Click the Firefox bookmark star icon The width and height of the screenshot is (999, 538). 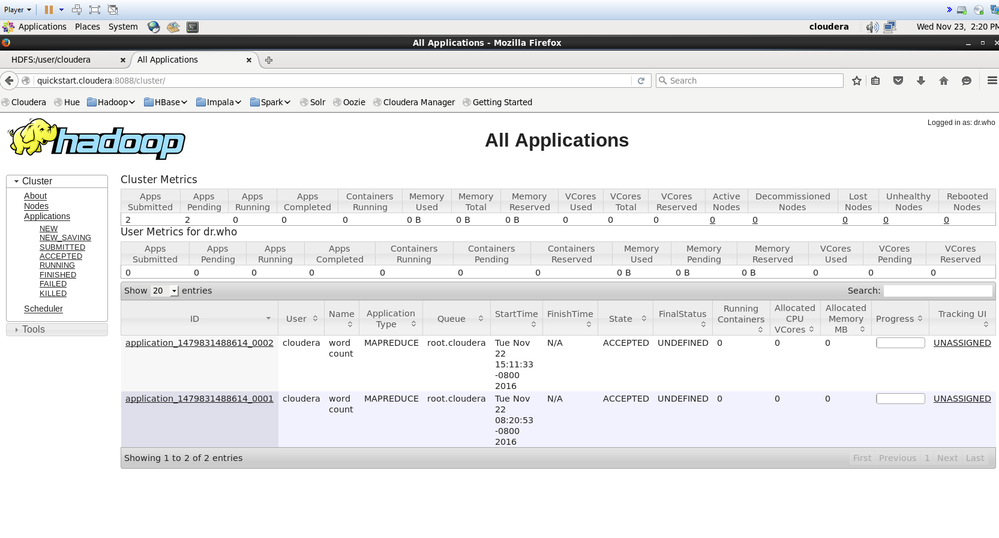point(856,81)
